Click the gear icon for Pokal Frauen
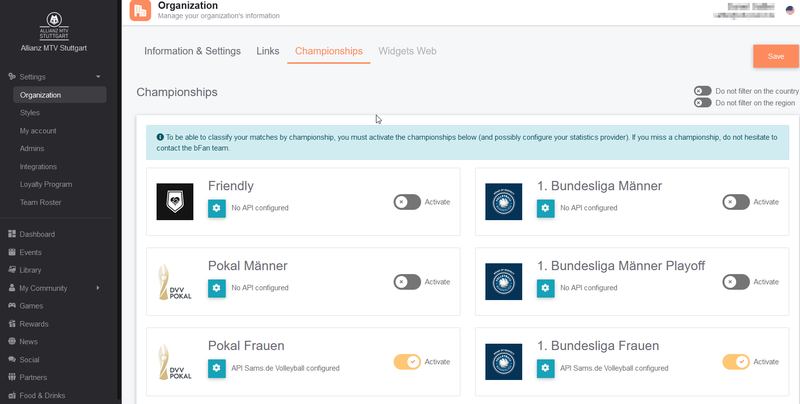Screen dimensions: 800x404 pos(217,368)
